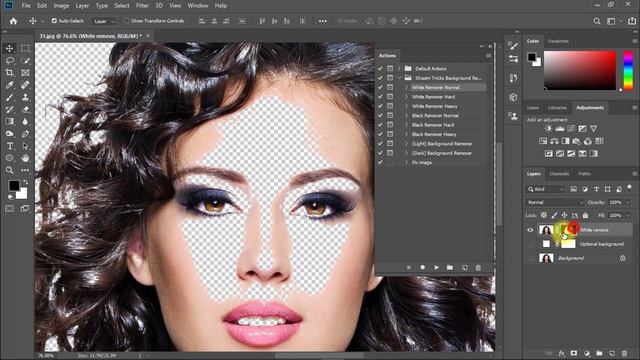Click the foreground color swatch in toolbar
Image resolution: width=640 pixels, height=360 pixels.
14,186
